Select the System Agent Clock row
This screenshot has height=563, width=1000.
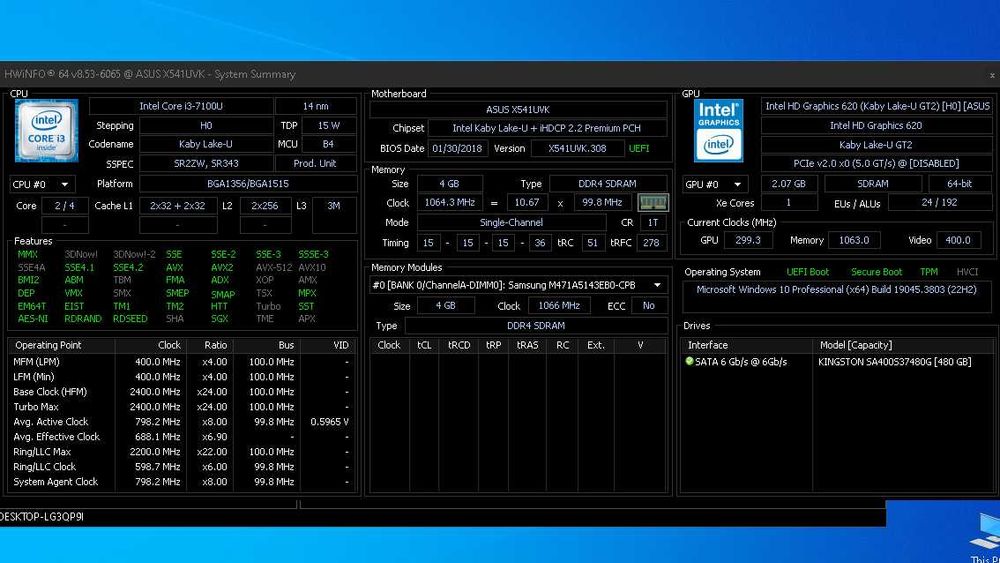coord(182,481)
